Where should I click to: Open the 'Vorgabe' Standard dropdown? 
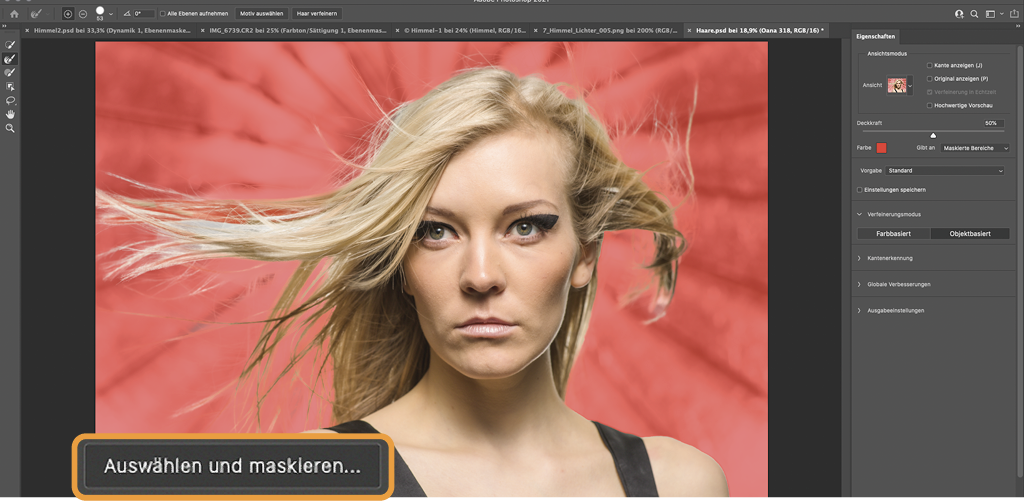tap(945, 171)
